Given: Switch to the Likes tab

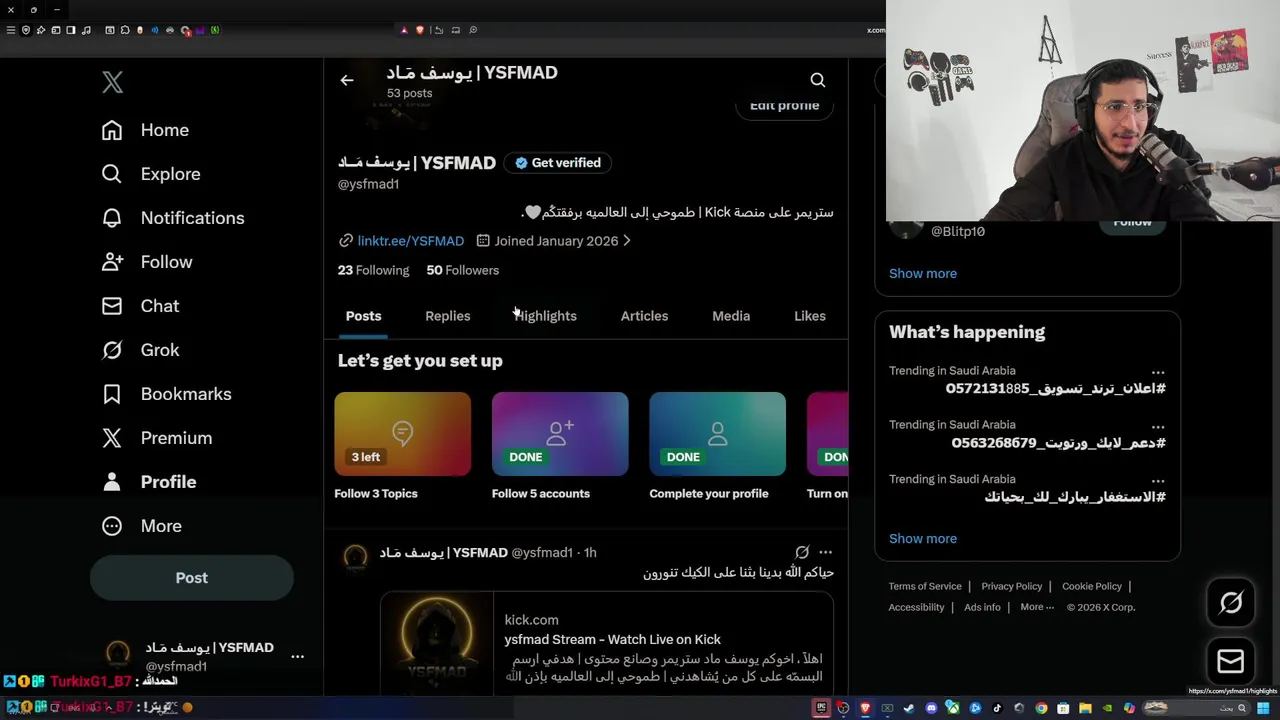Looking at the screenshot, I should tap(810, 316).
